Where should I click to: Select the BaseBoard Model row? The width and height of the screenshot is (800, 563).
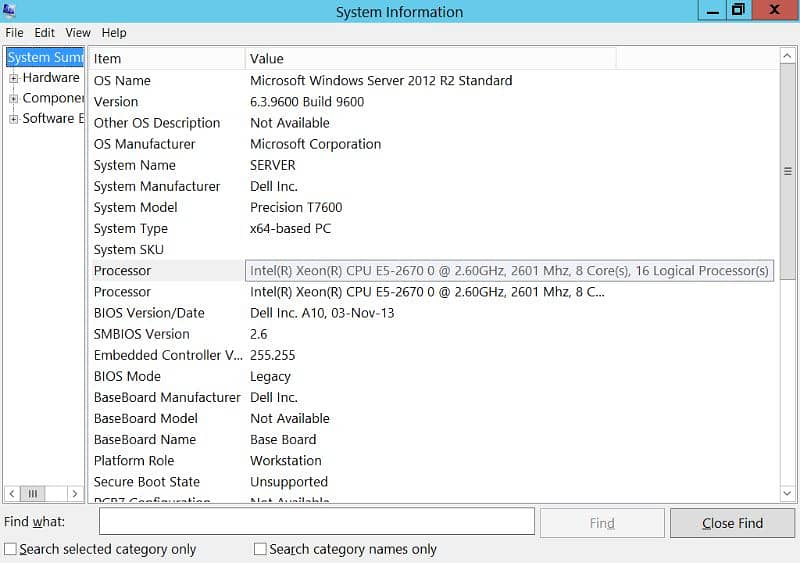coord(433,419)
